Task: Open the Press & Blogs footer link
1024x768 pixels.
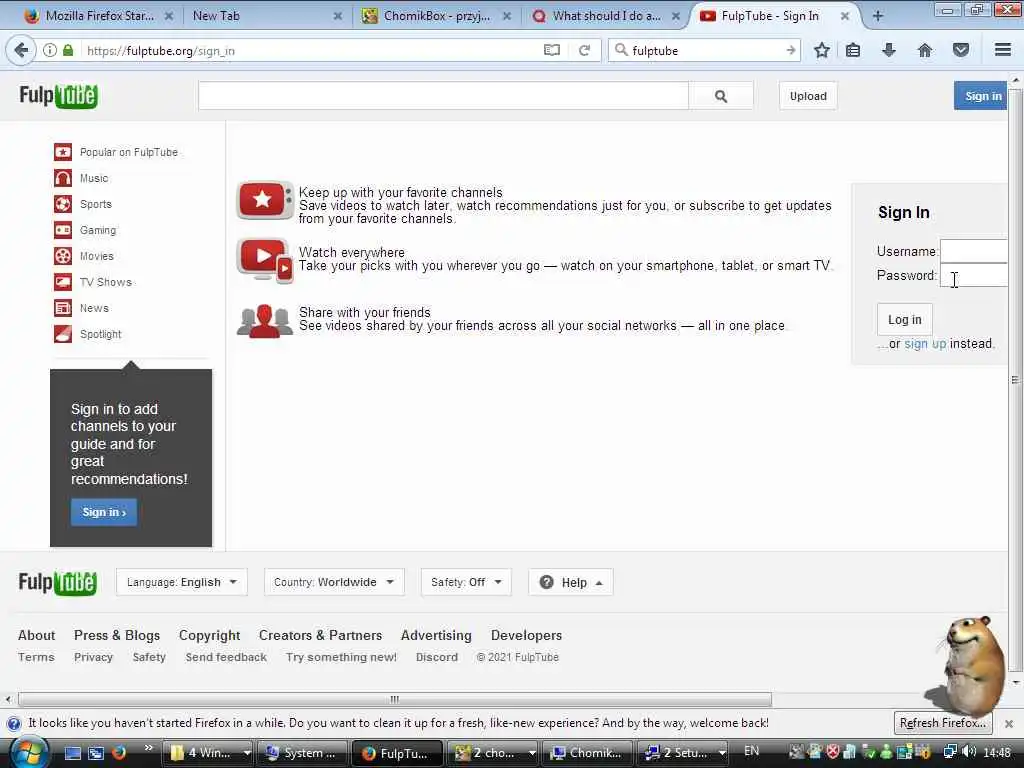Action: [x=117, y=635]
